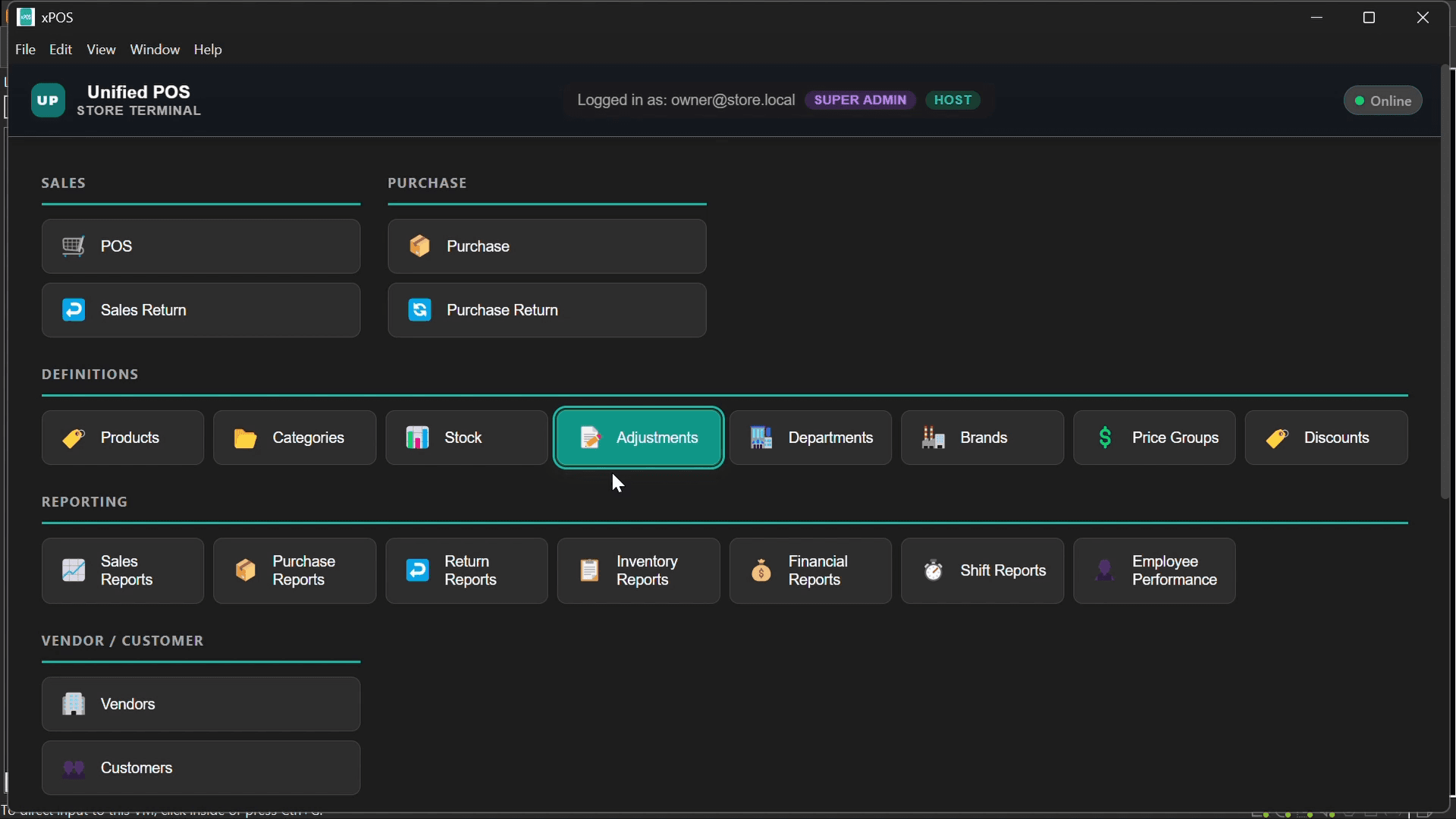
Task: Open the Help menu
Action: click(x=208, y=49)
